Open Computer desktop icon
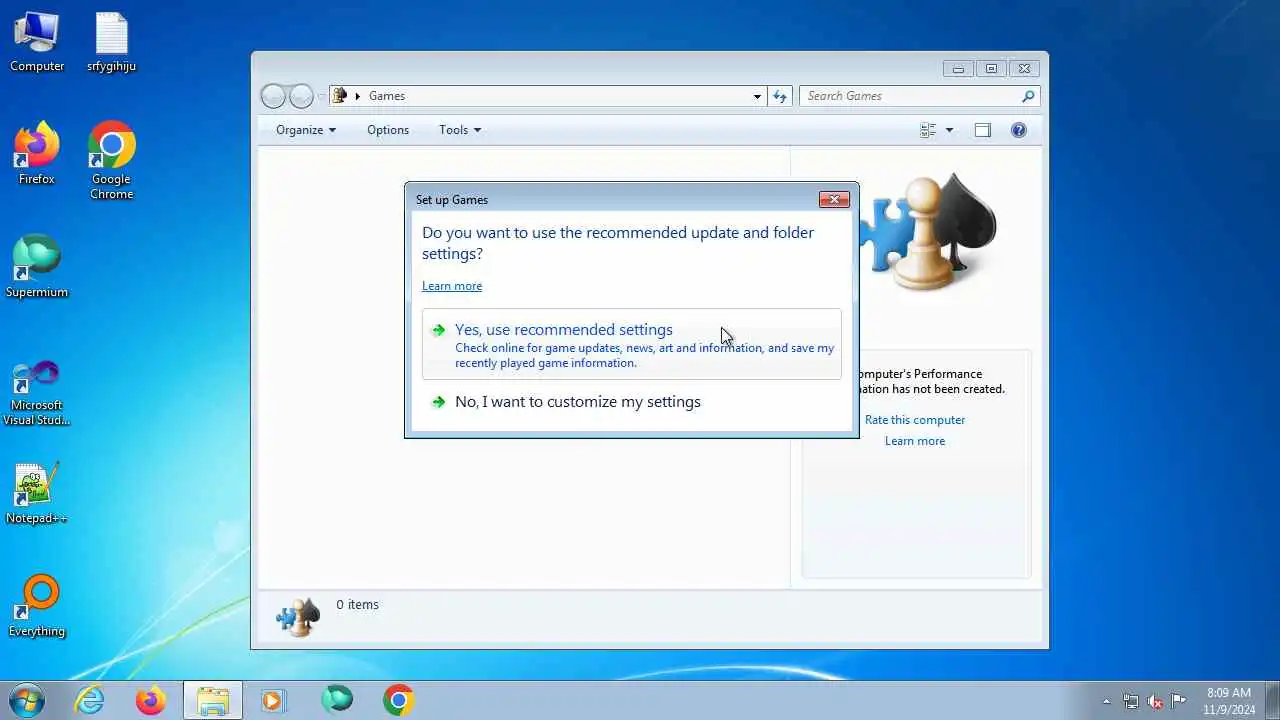Image resolution: width=1280 pixels, height=720 pixels. [37, 42]
